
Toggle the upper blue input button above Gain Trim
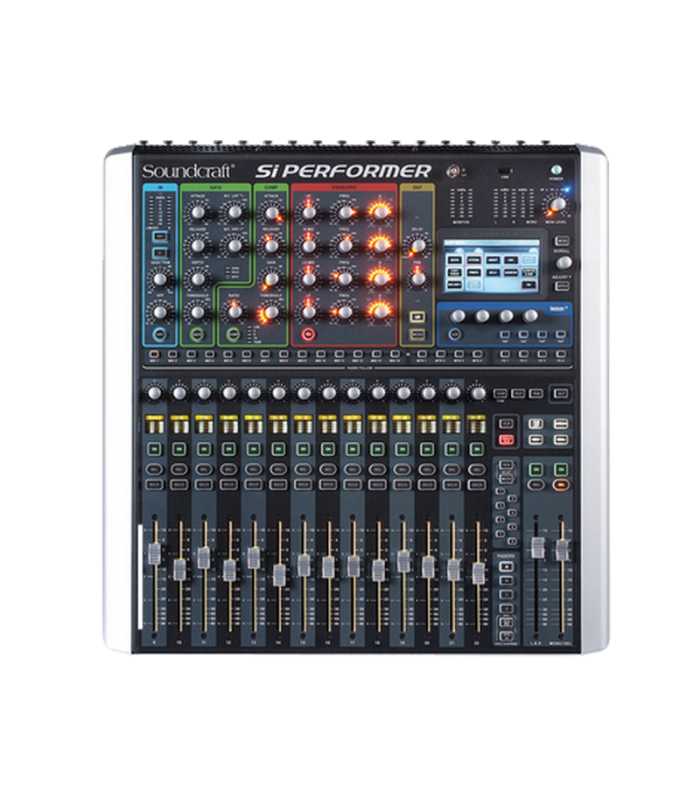click(x=160, y=236)
